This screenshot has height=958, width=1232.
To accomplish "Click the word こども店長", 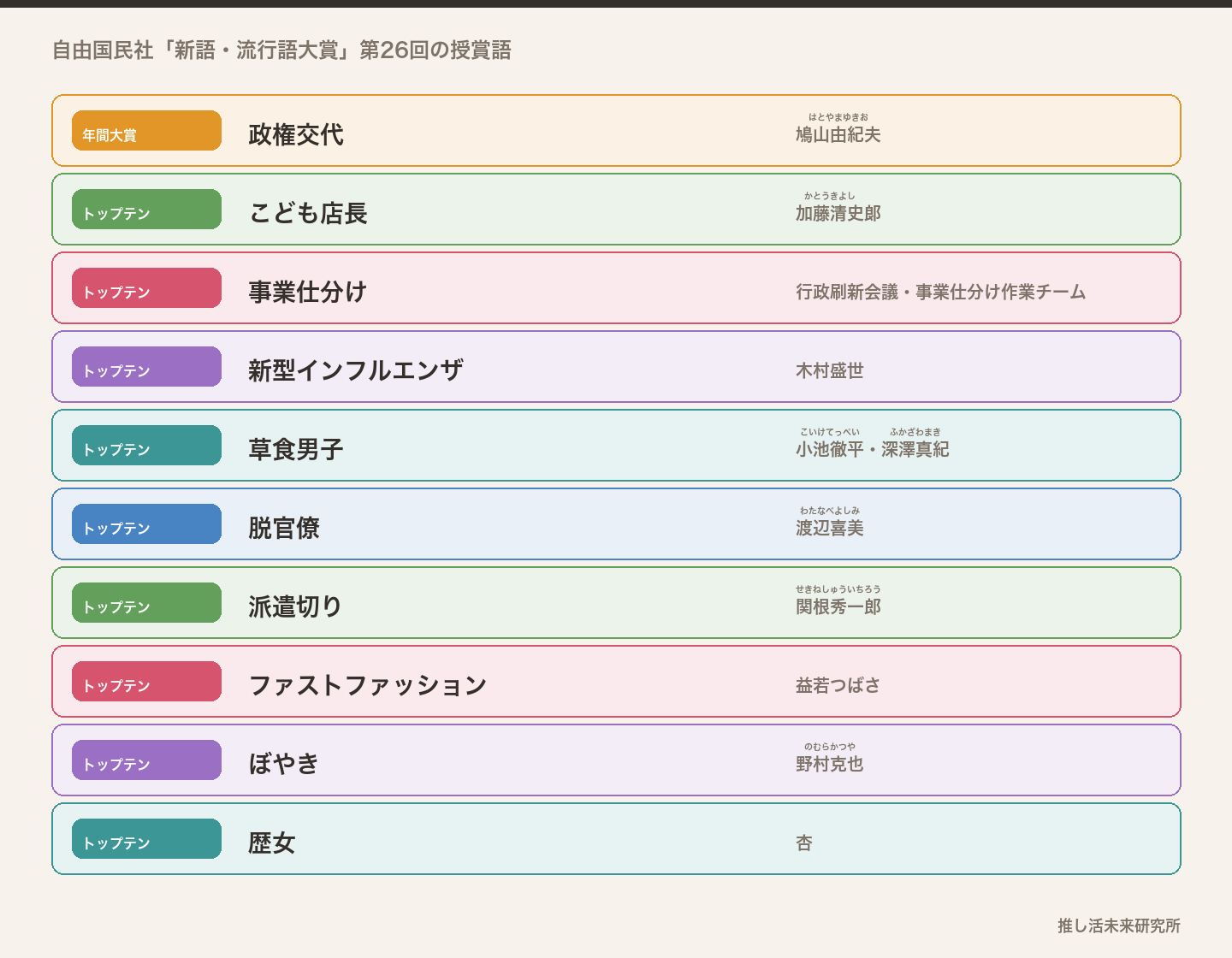I will [x=308, y=213].
